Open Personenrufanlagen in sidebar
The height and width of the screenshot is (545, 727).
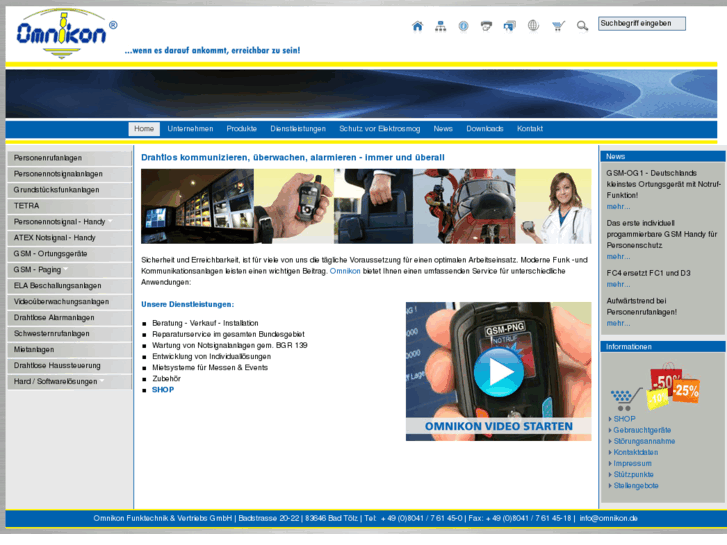coord(70,158)
